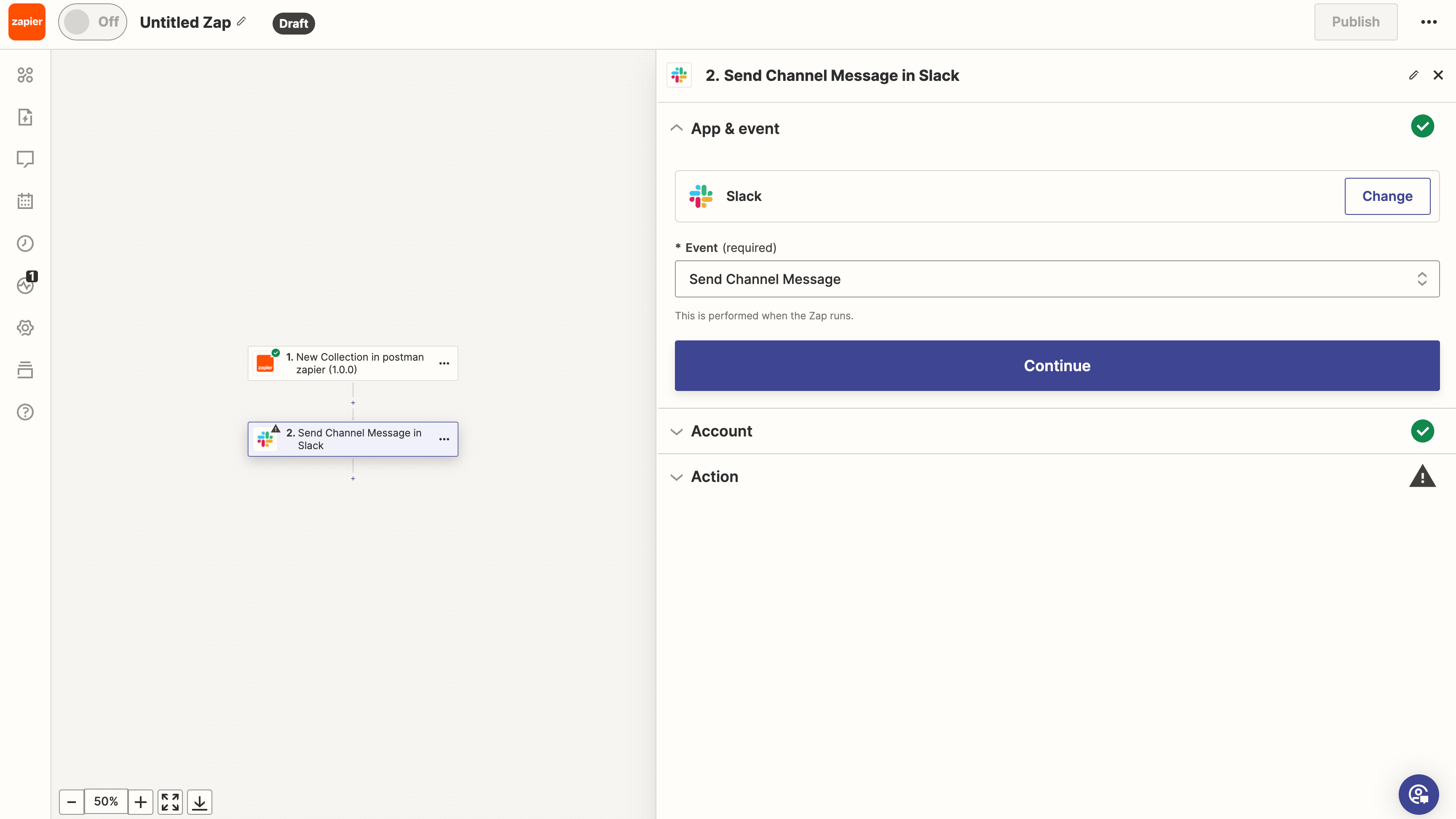
Task: Open the sidebar comments notes icon
Action: pos(25,159)
